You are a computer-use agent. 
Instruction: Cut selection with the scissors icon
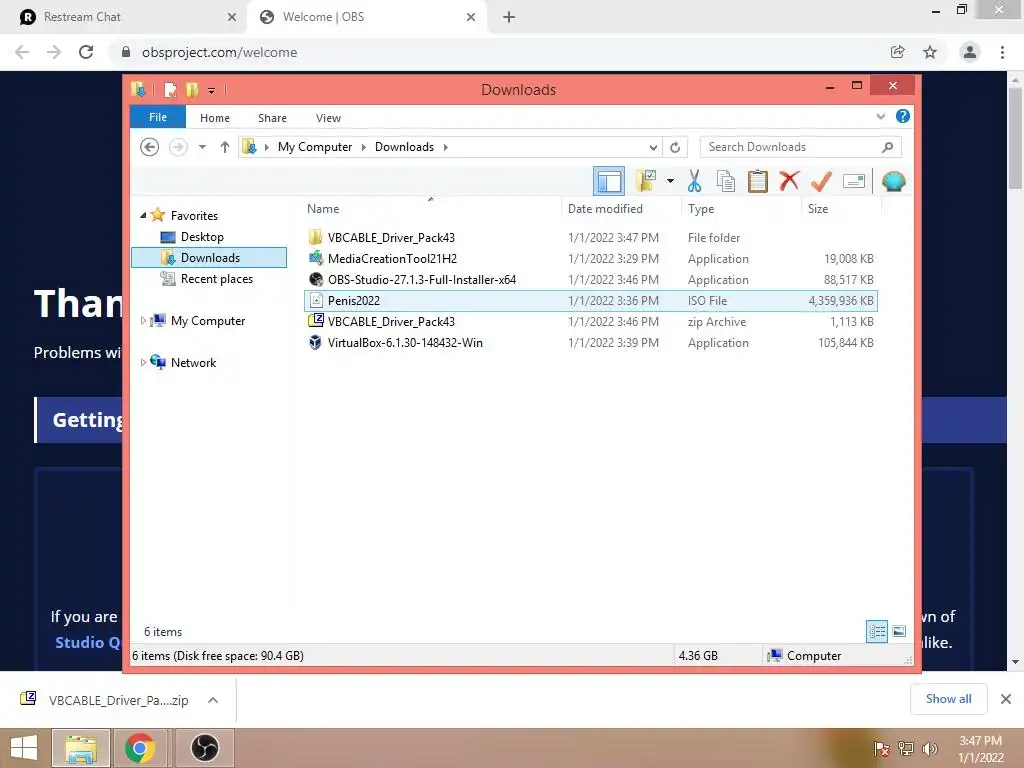pyautogui.click(x=694, y=181)
